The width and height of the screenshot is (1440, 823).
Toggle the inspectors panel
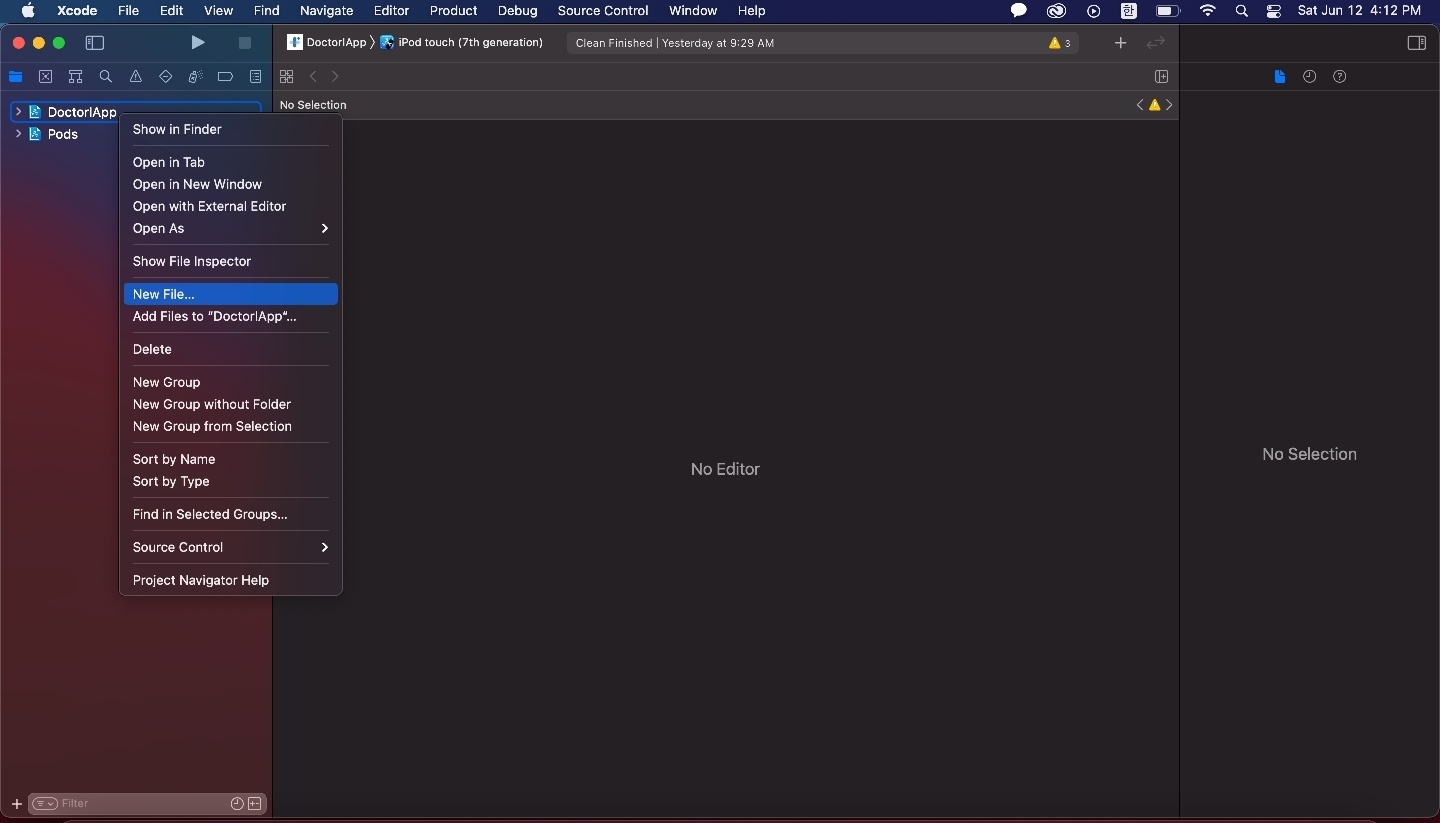point(1416,43)
